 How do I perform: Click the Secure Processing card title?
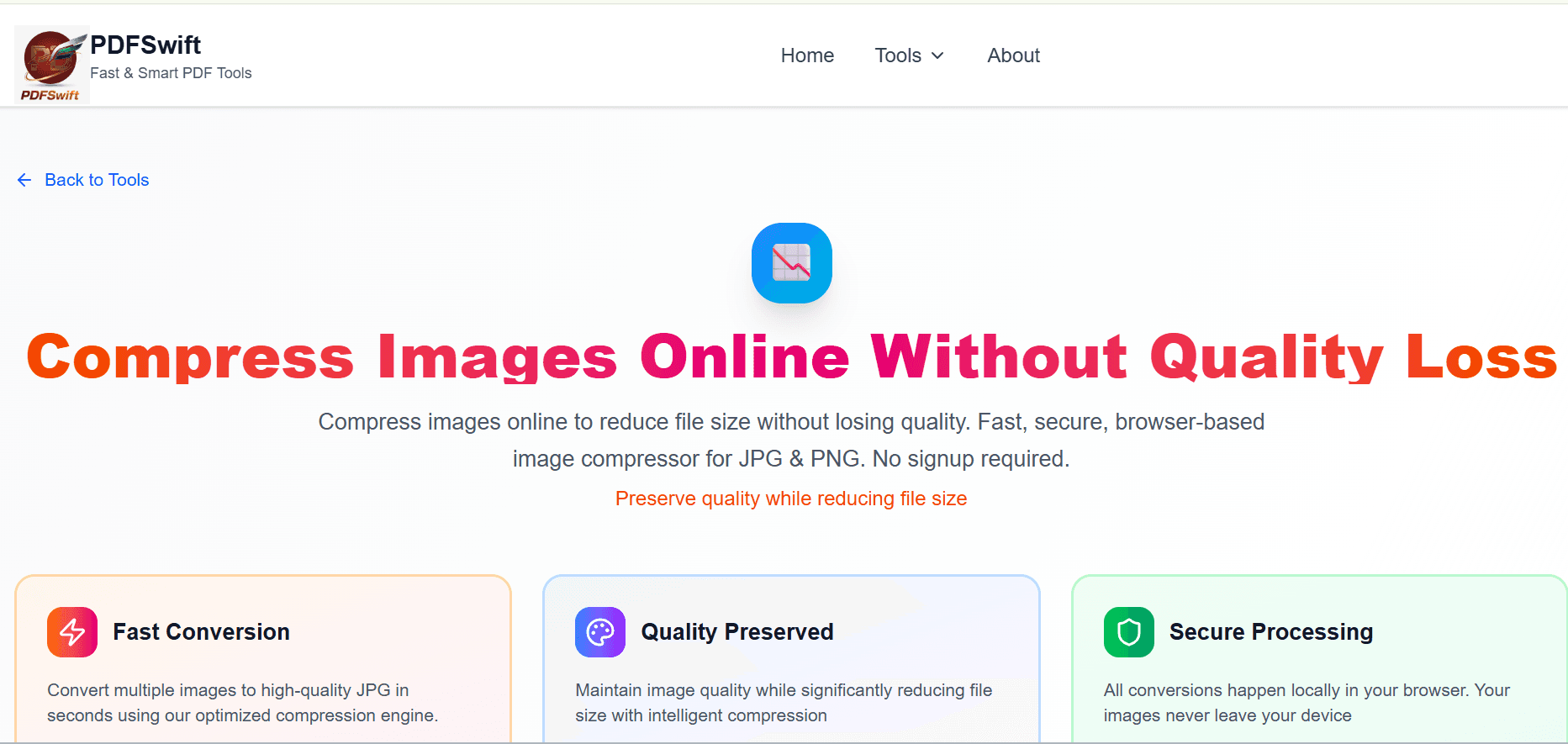point(1271,632)
